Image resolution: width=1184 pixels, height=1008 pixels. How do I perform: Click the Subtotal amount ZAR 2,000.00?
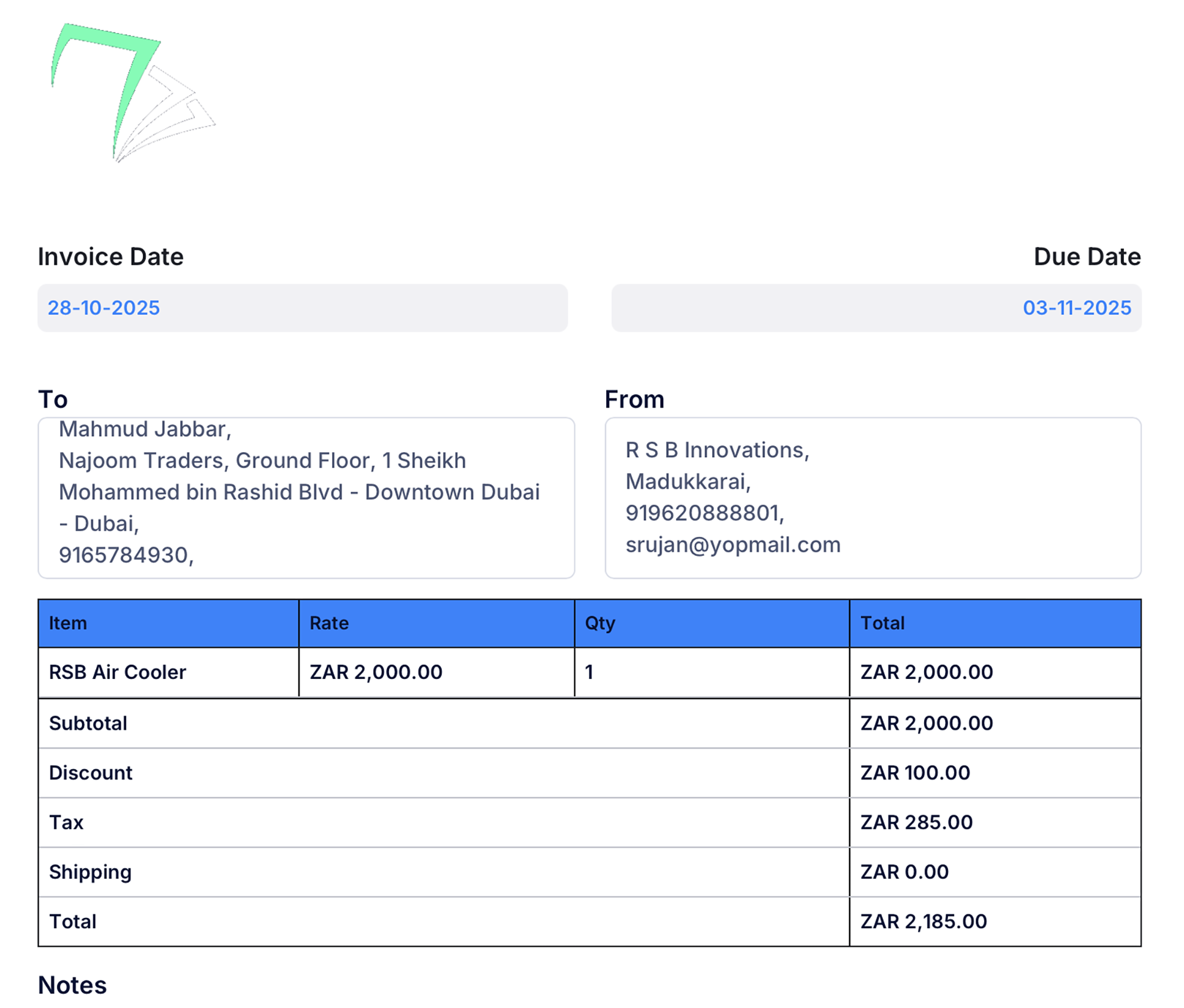[926, 723]
